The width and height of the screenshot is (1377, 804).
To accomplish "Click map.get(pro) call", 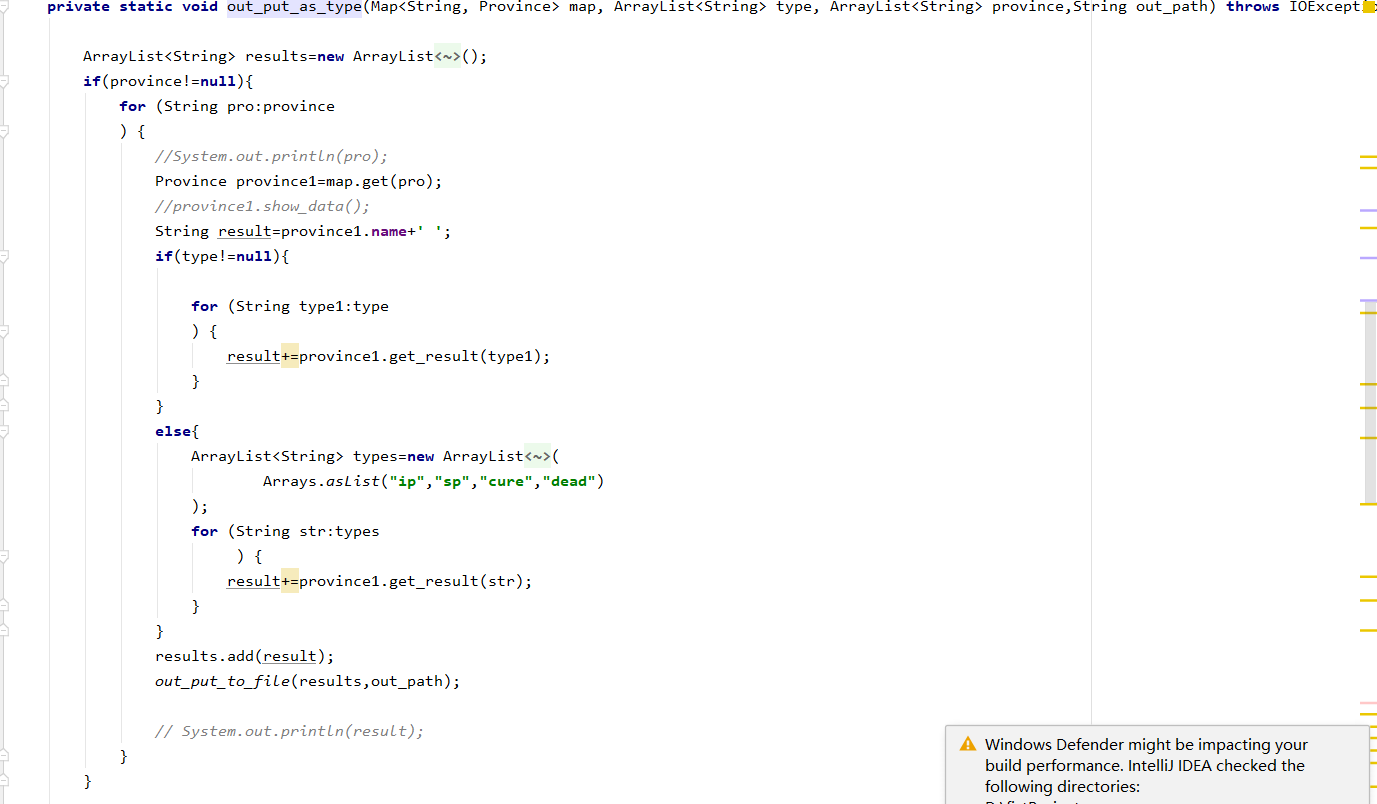I will pyautogui.click(x=380, y=181).
